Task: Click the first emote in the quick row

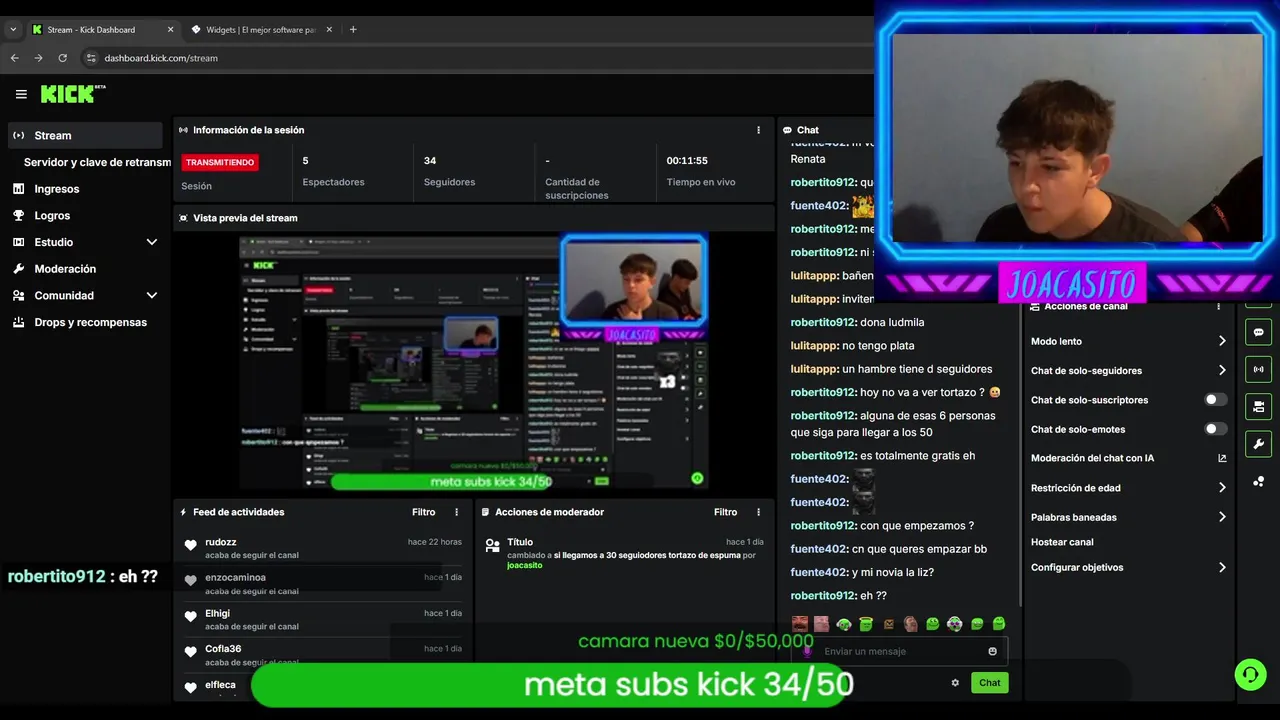Action: coord(799,624)
